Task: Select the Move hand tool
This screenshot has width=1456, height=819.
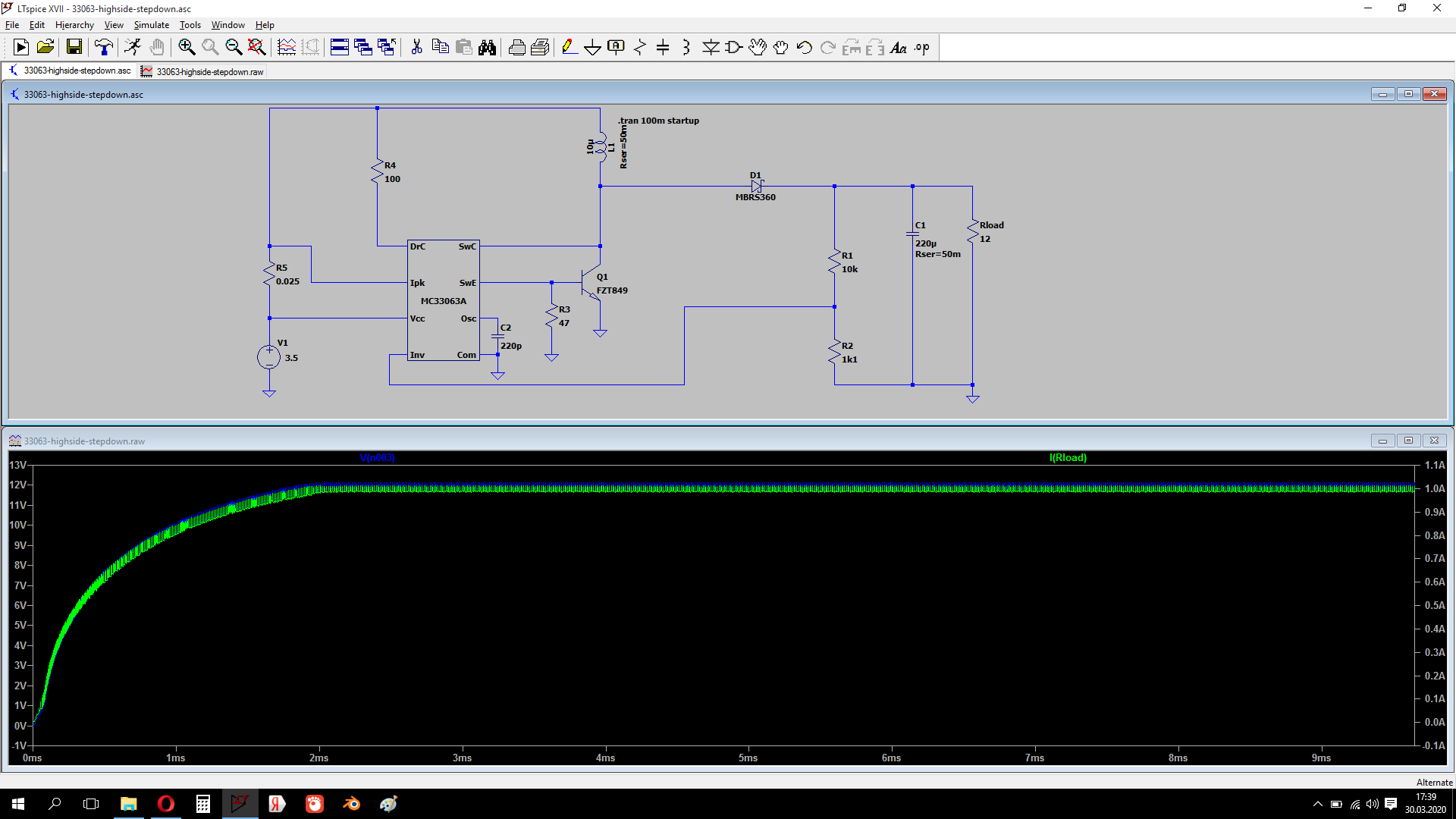Action: [758, 47]
